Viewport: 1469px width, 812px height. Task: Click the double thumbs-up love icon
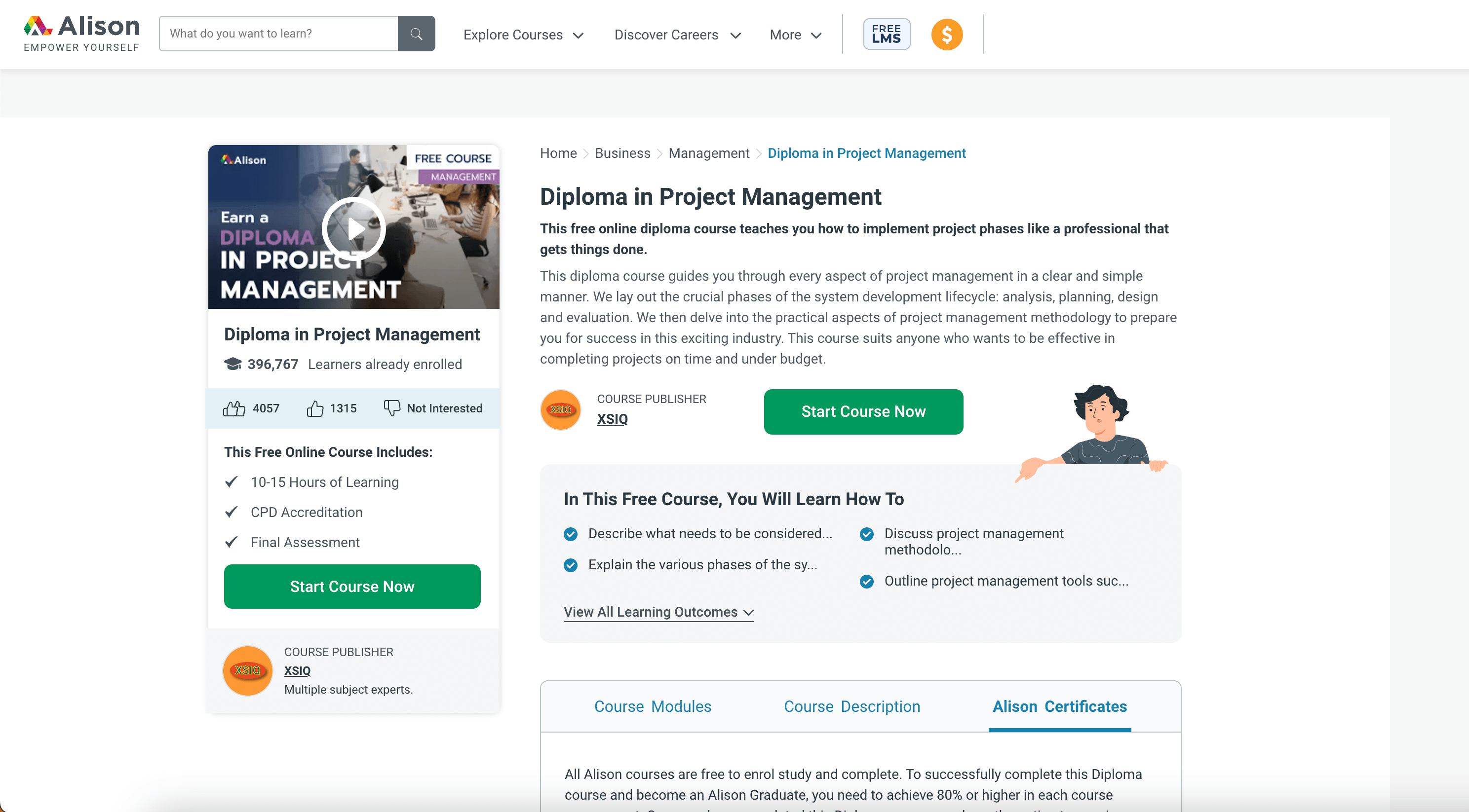coord(234,408)
